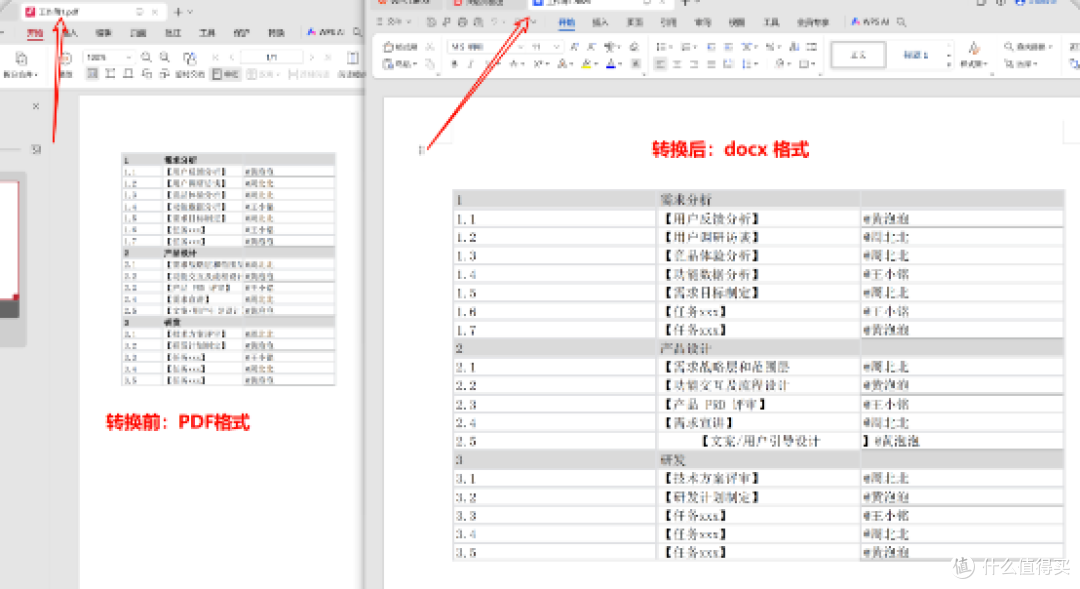Click WPS AI in Word window
The height and width of the screenshot is (589, 1080).
(871, 22)
